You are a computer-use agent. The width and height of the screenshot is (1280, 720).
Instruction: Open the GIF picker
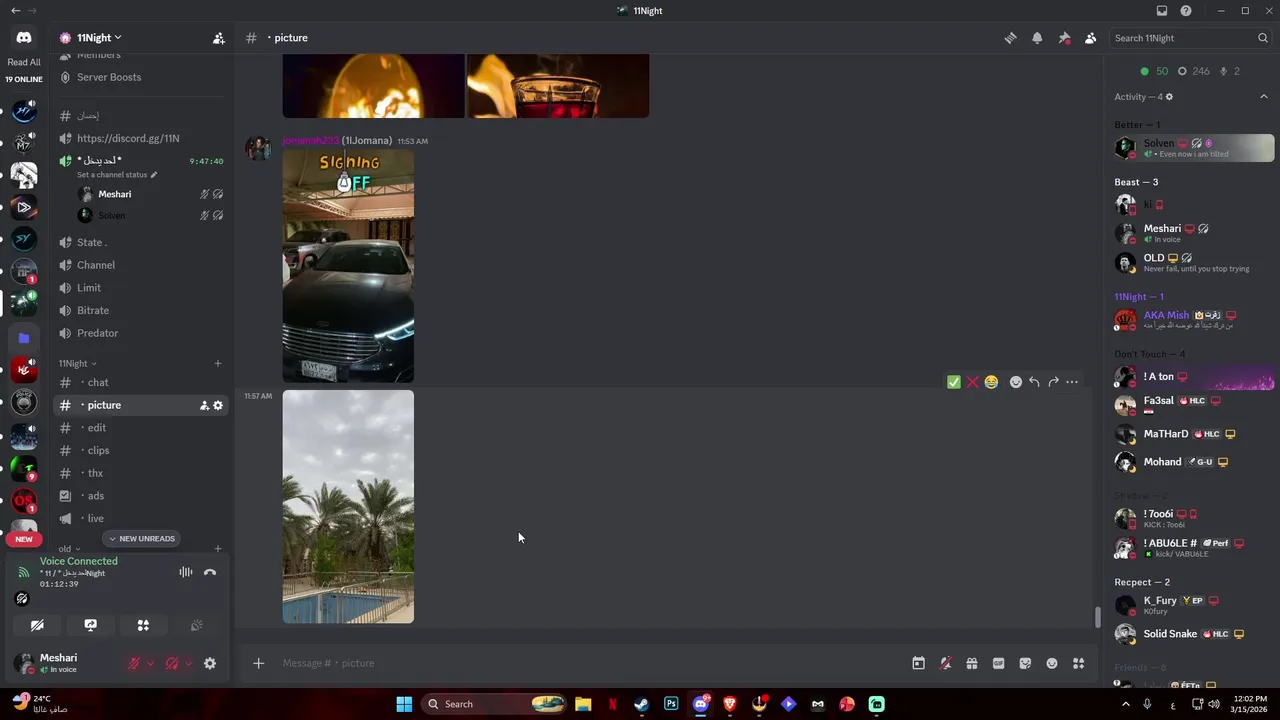pos(998,663)
